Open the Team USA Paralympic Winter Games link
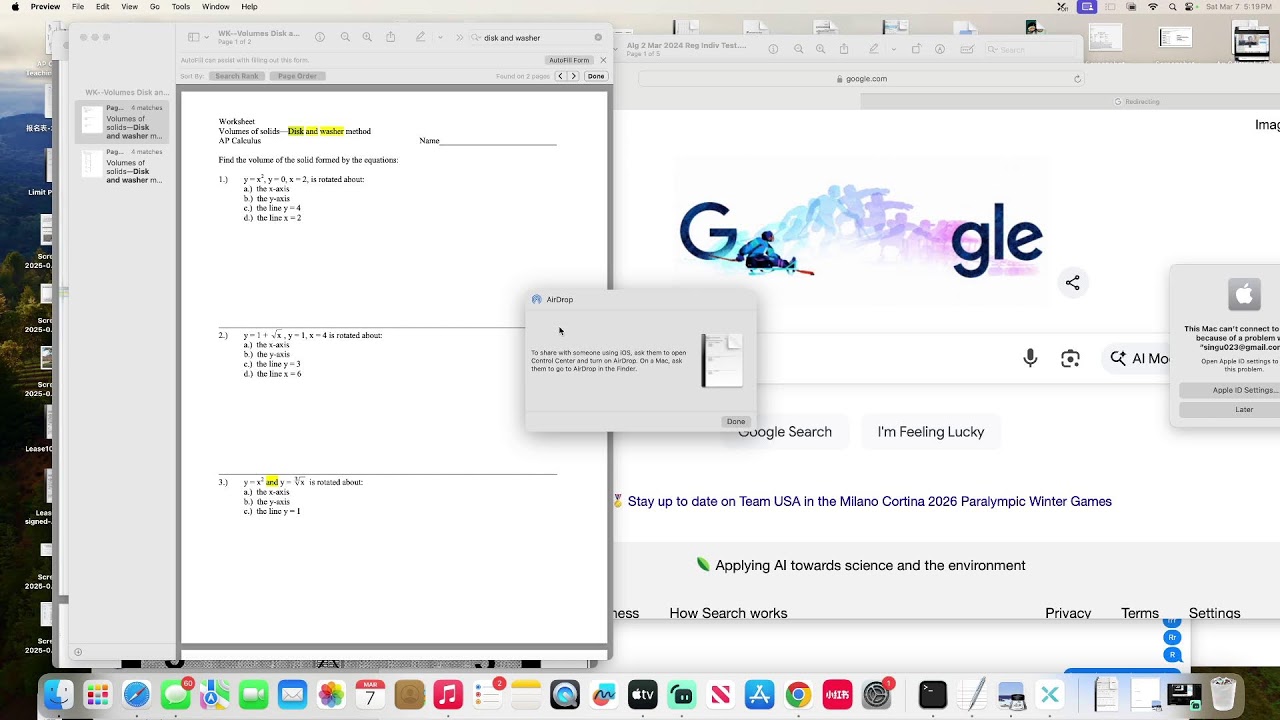The width and height of the screenshot is (1280, 720). [x=870, y=501]
